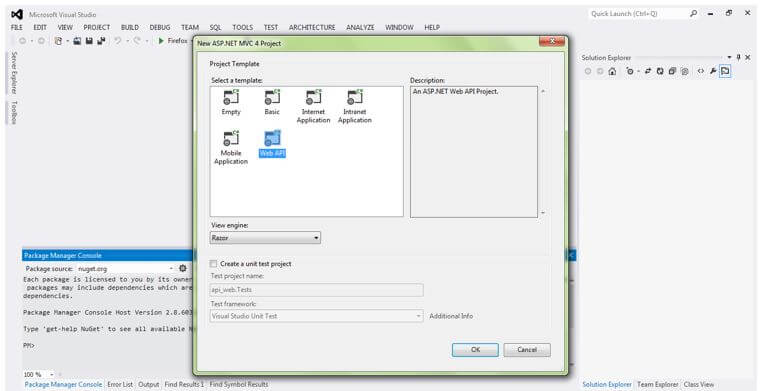Click Description scrollbar up arrow
This screenshot has height=391, width=770.
tap(543, 91)
